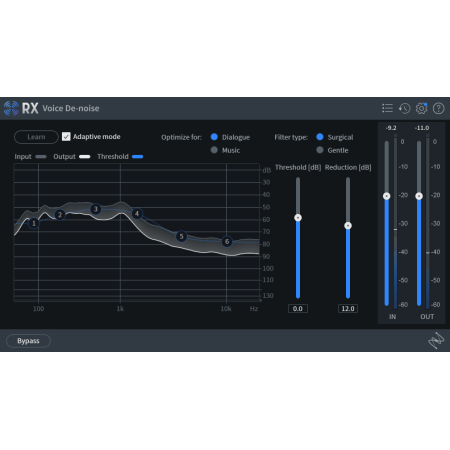Click the Output legend label
The height and width of the screenshot is (450, 450).
point(64,157)
